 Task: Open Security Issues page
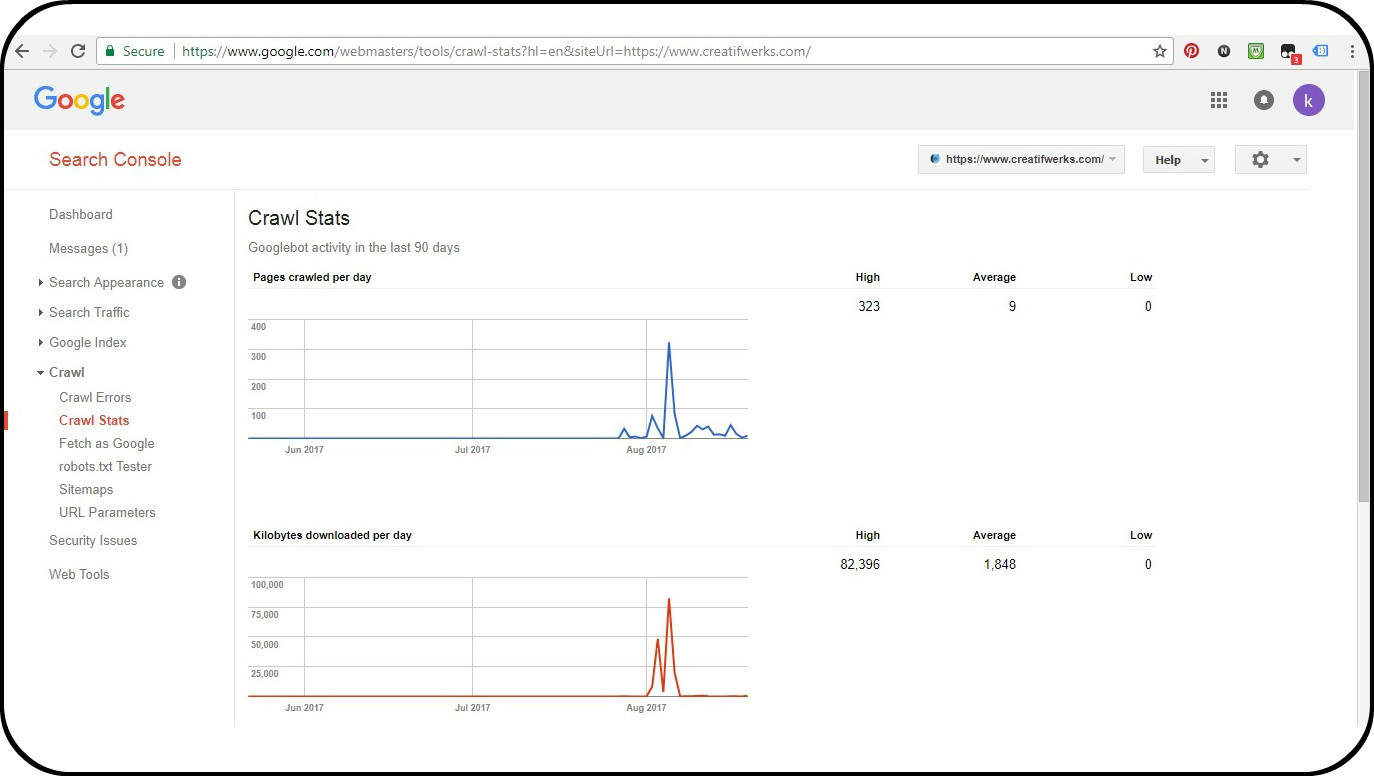coord(93,540)
